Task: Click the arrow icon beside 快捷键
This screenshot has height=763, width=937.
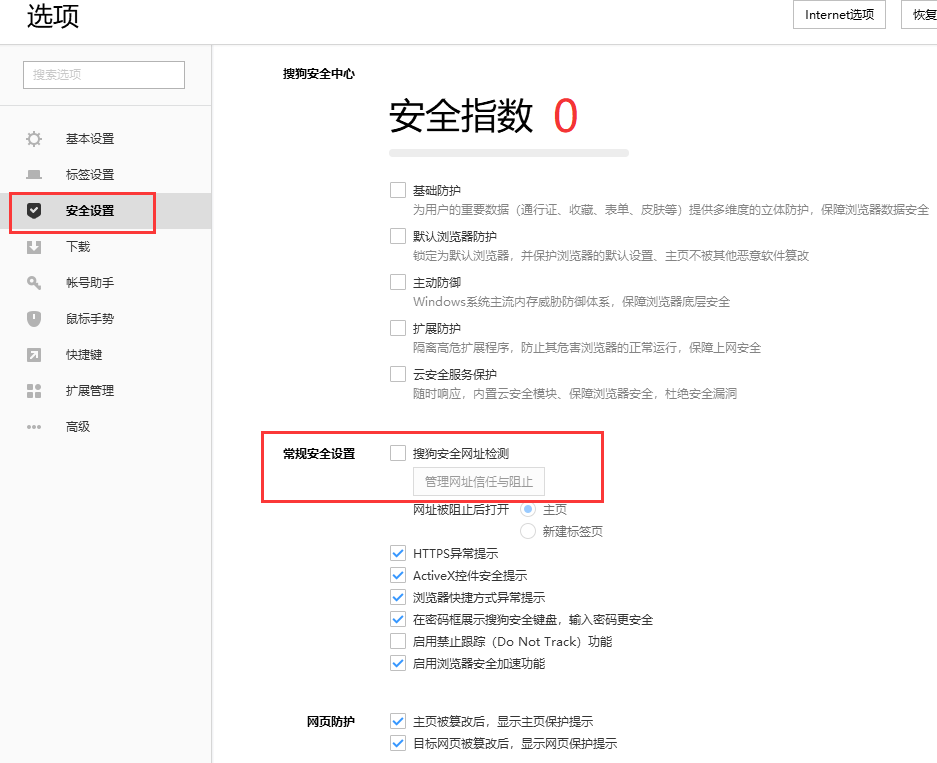Action: point(34,355)
